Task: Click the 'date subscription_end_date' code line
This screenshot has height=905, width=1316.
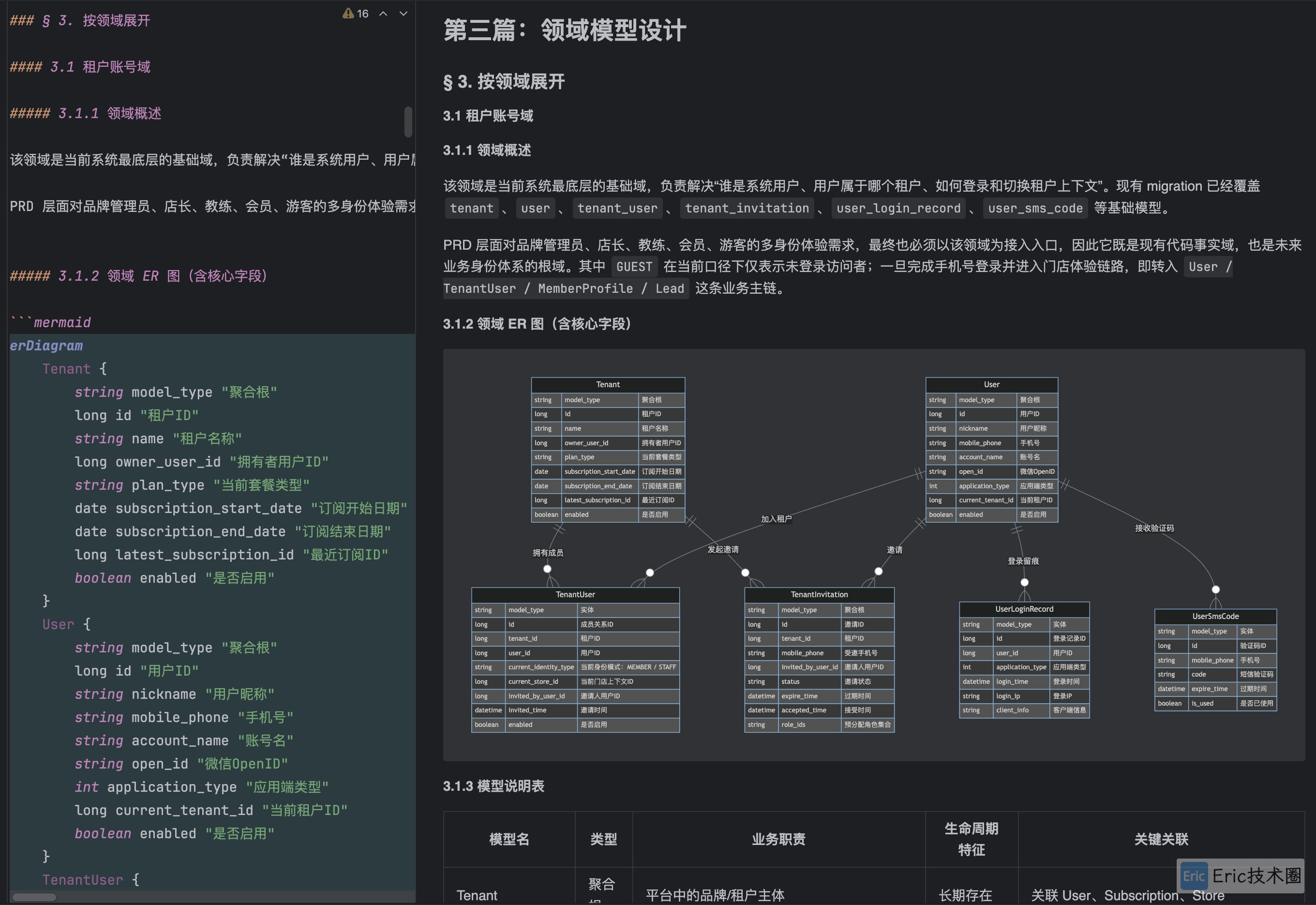Action: point(233,532)
